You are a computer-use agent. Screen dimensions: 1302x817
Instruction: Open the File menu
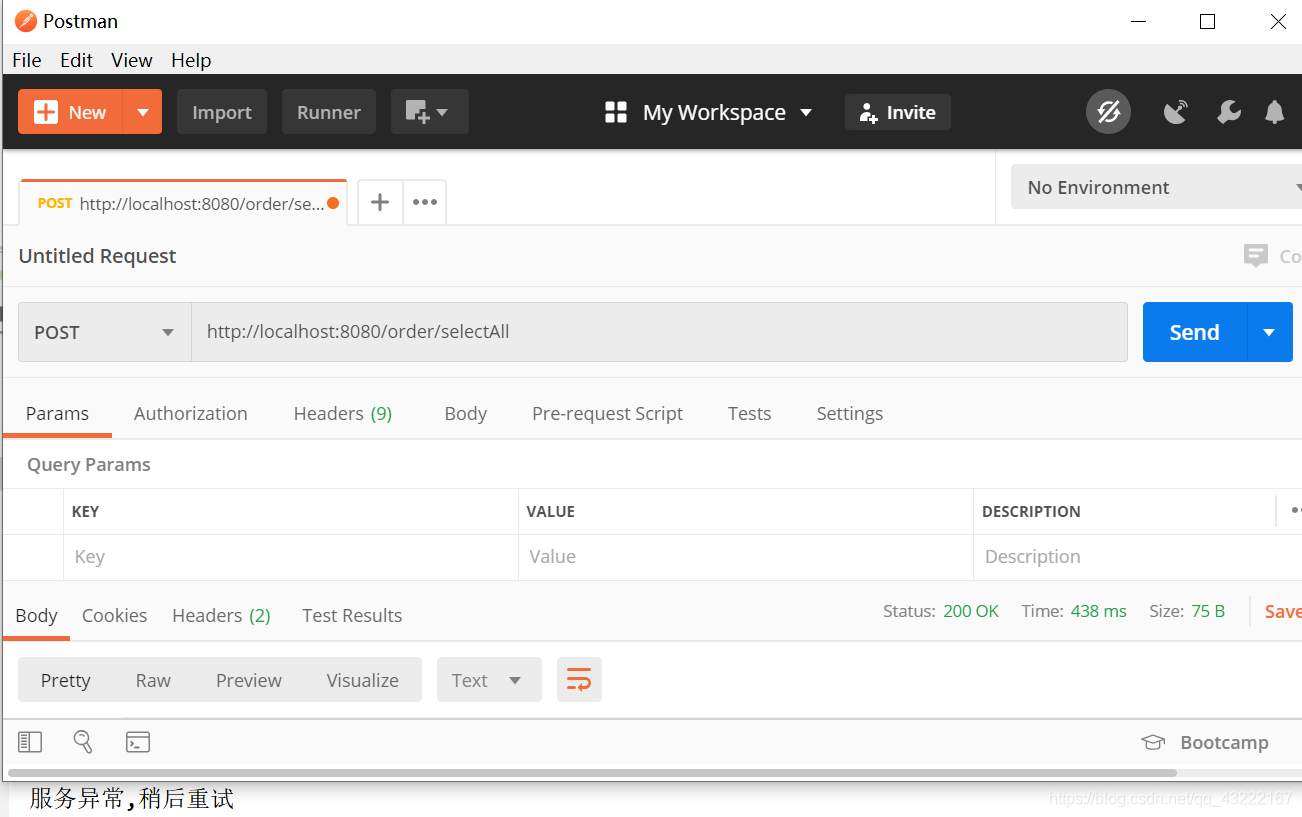coord(27,60)
